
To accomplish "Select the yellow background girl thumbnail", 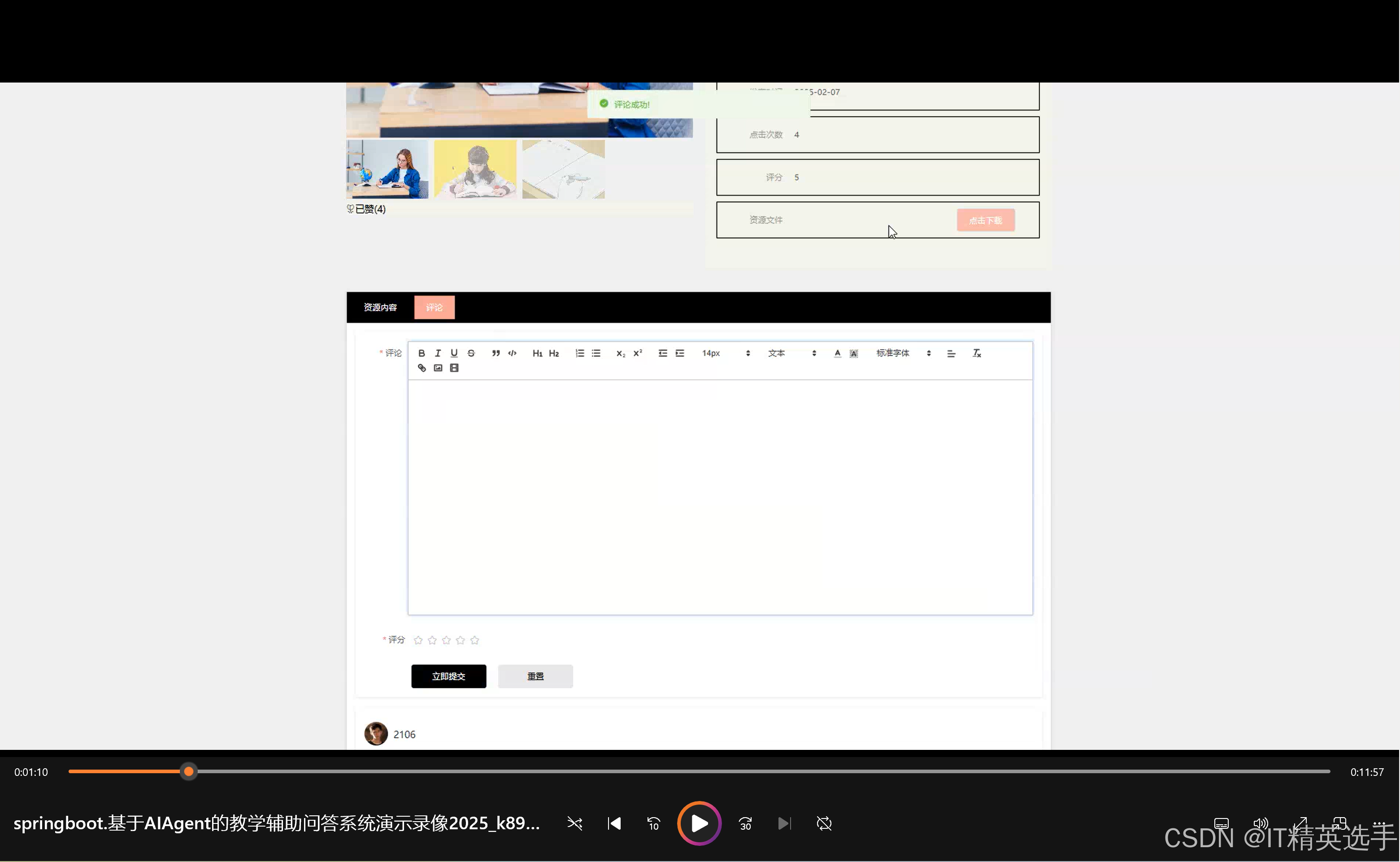I will pyautogui.click(x=475, y=170).
